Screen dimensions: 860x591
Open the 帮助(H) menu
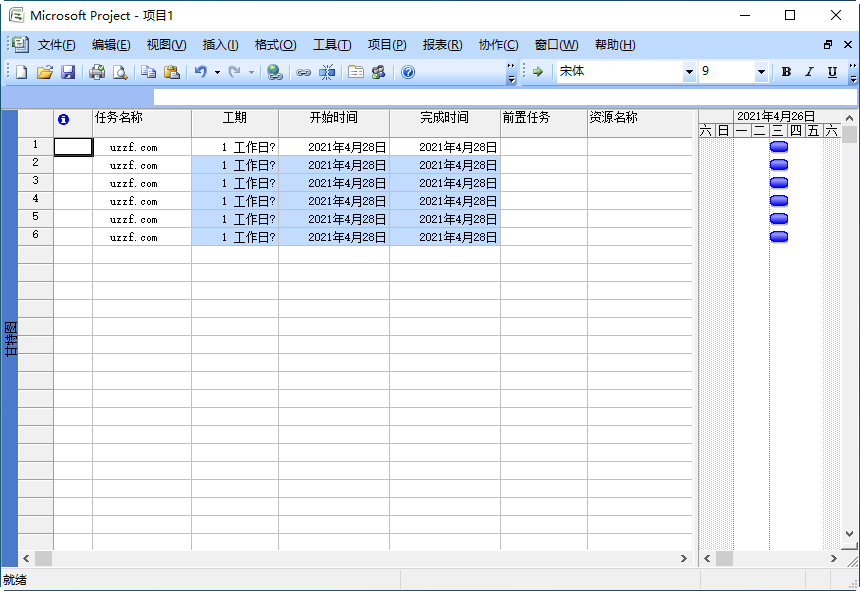point(615,45)
